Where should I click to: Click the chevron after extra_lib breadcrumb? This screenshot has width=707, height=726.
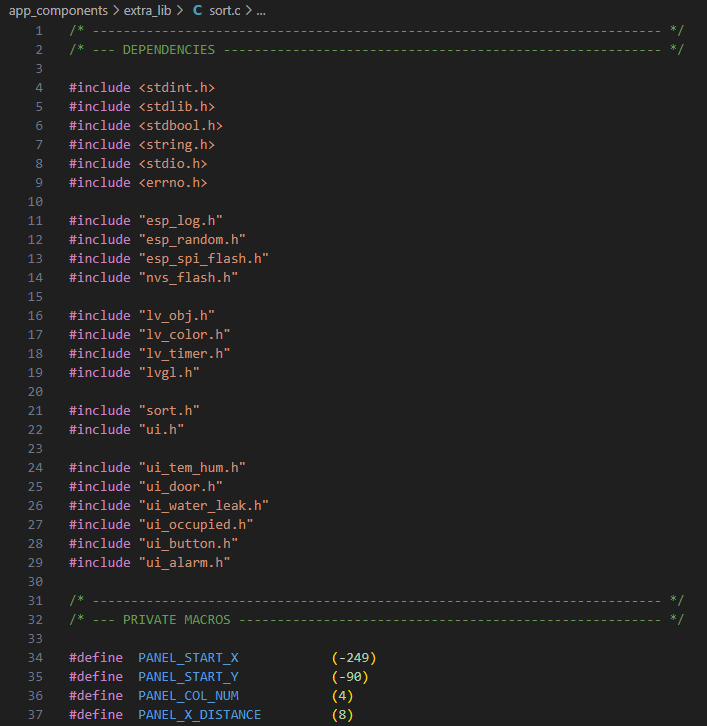tap(180, 11)
